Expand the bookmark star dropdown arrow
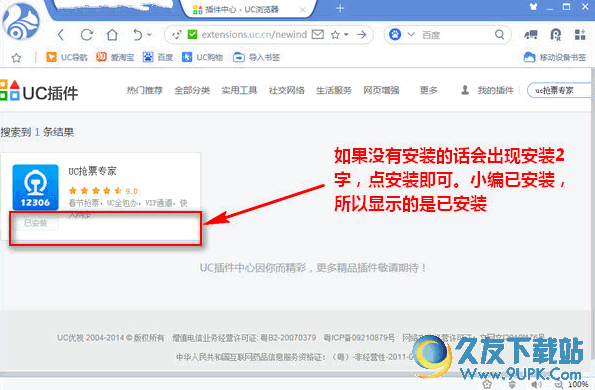This screenshot has width=595, height=390. (x=346, y=35)
